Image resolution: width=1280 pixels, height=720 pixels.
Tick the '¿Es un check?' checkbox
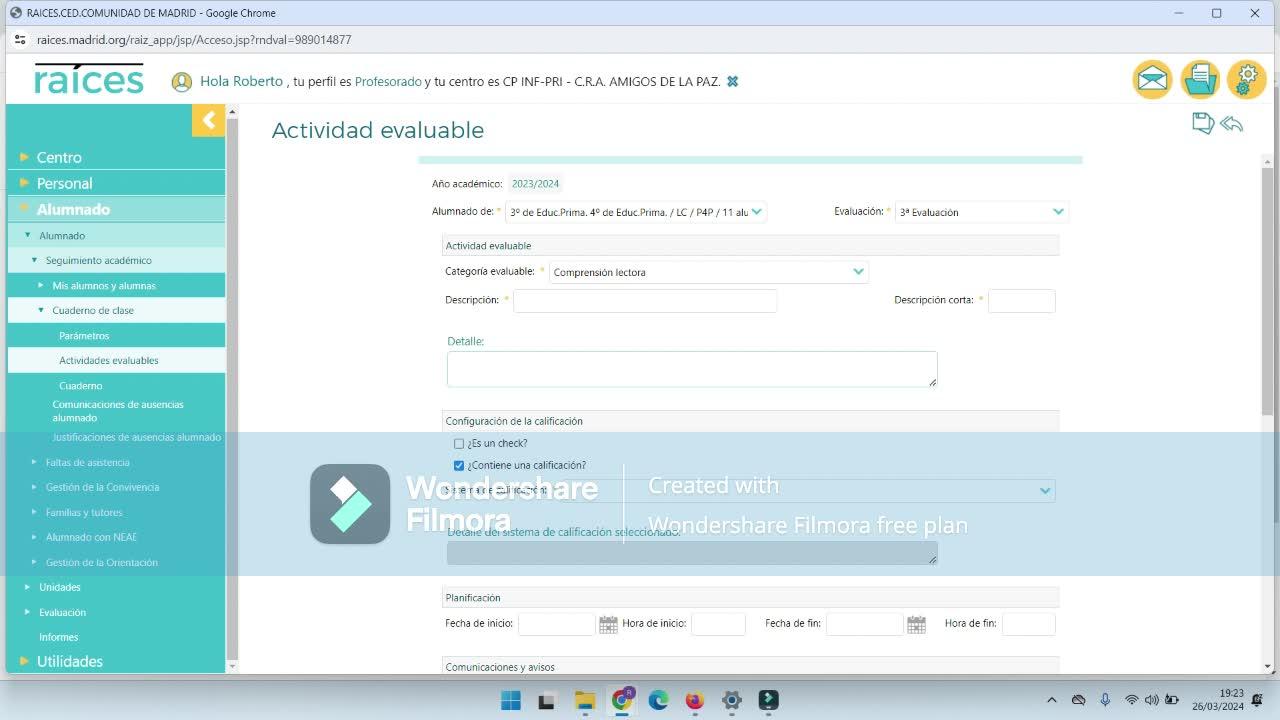click(459, 443)
